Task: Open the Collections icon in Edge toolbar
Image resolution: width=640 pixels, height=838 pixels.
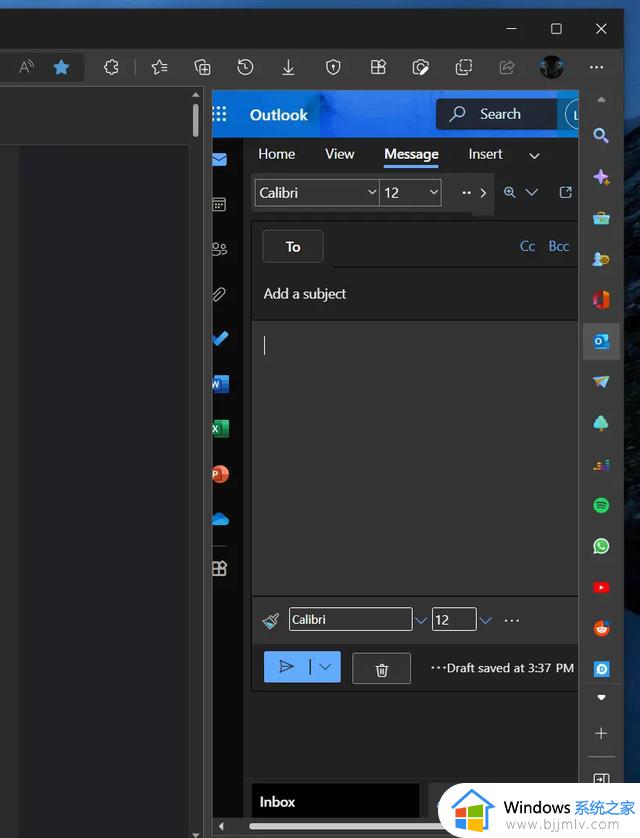Action: (202, 67)
